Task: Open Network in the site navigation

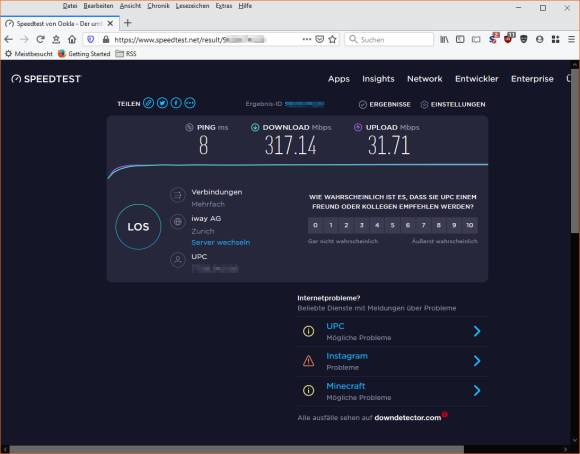Action: pos(425,79)
